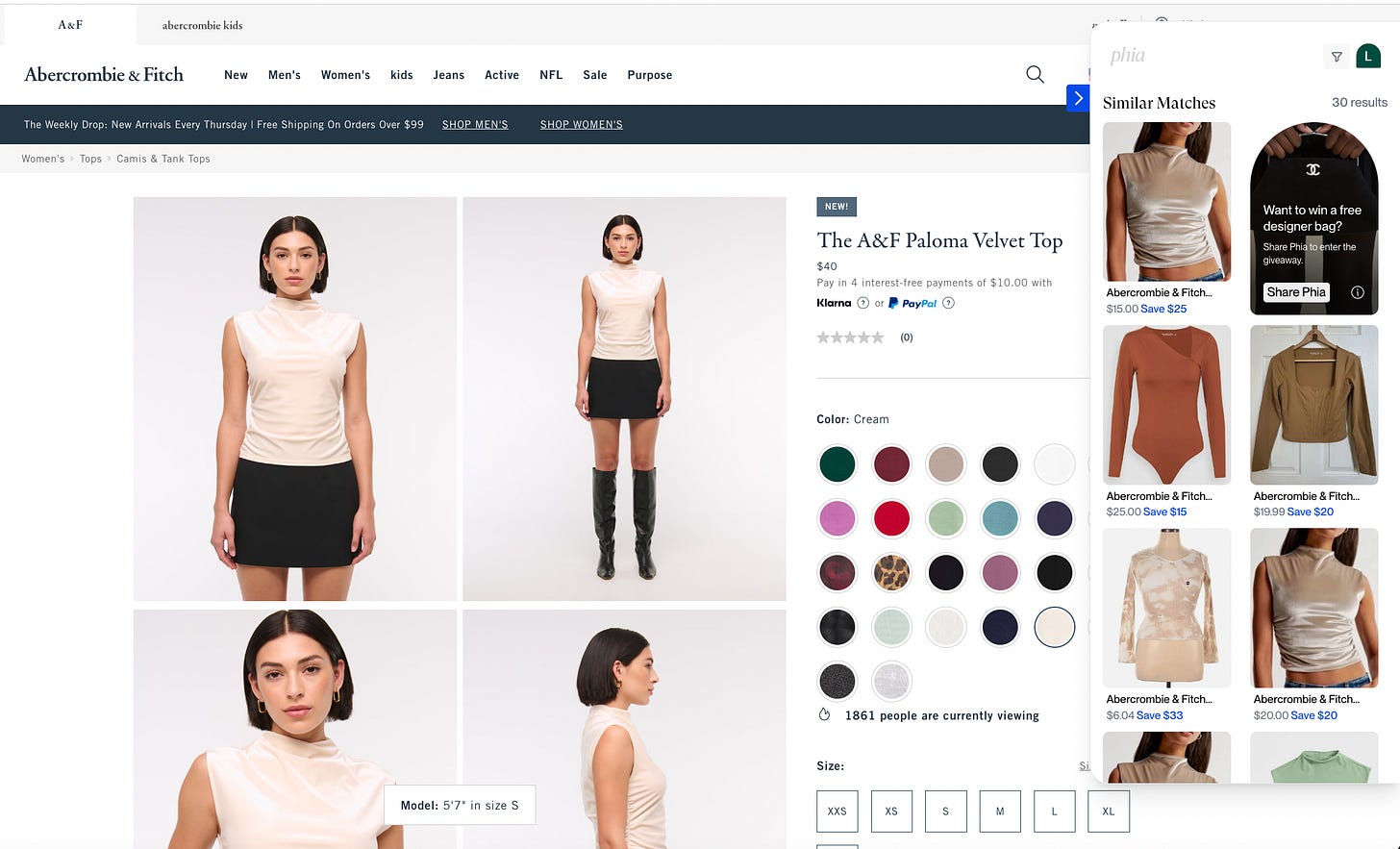
Task: Select size XS
Action: pos(891,812)
